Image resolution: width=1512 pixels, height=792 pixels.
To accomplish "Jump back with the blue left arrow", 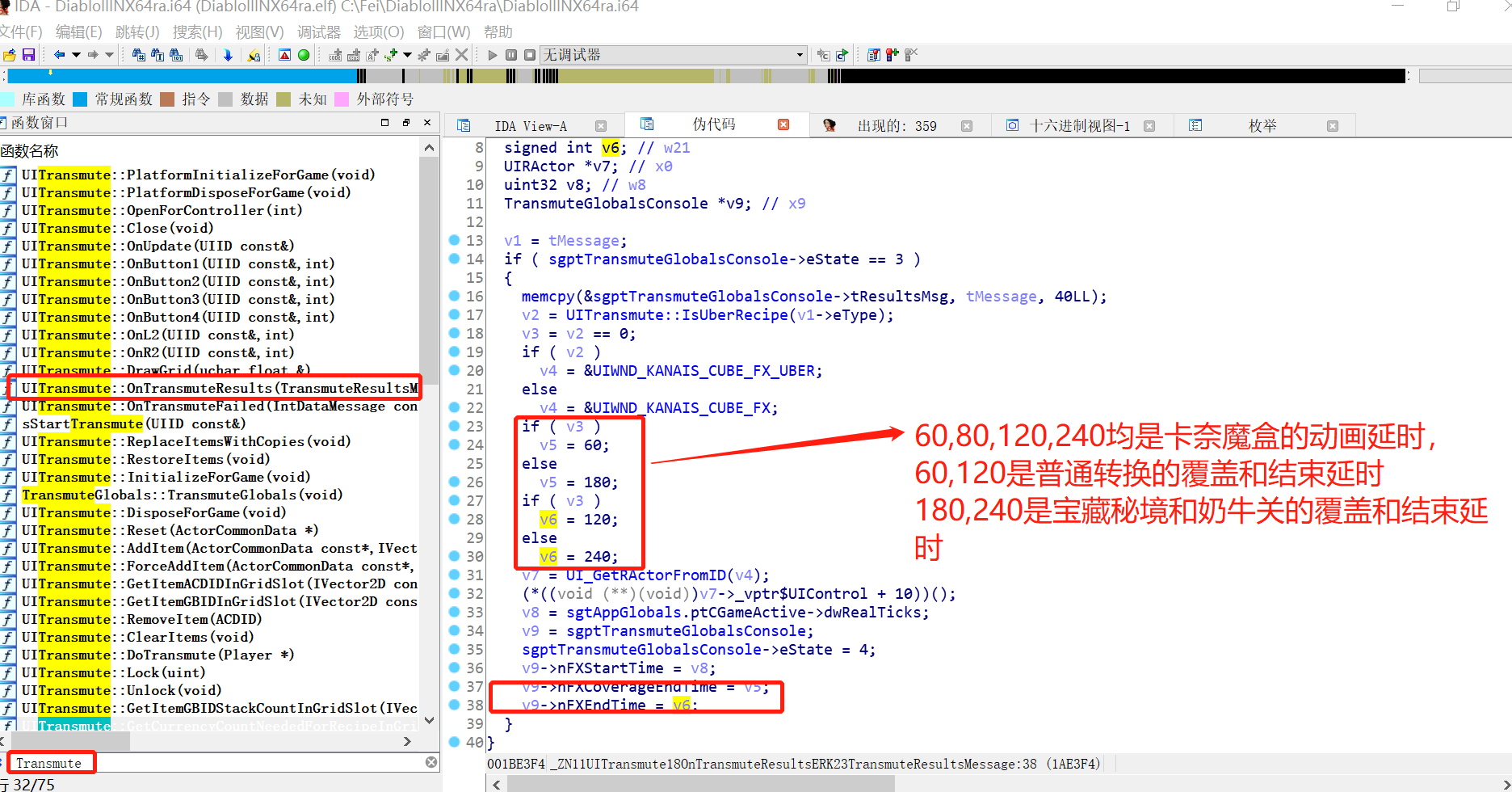I will [x=59, y=55].
